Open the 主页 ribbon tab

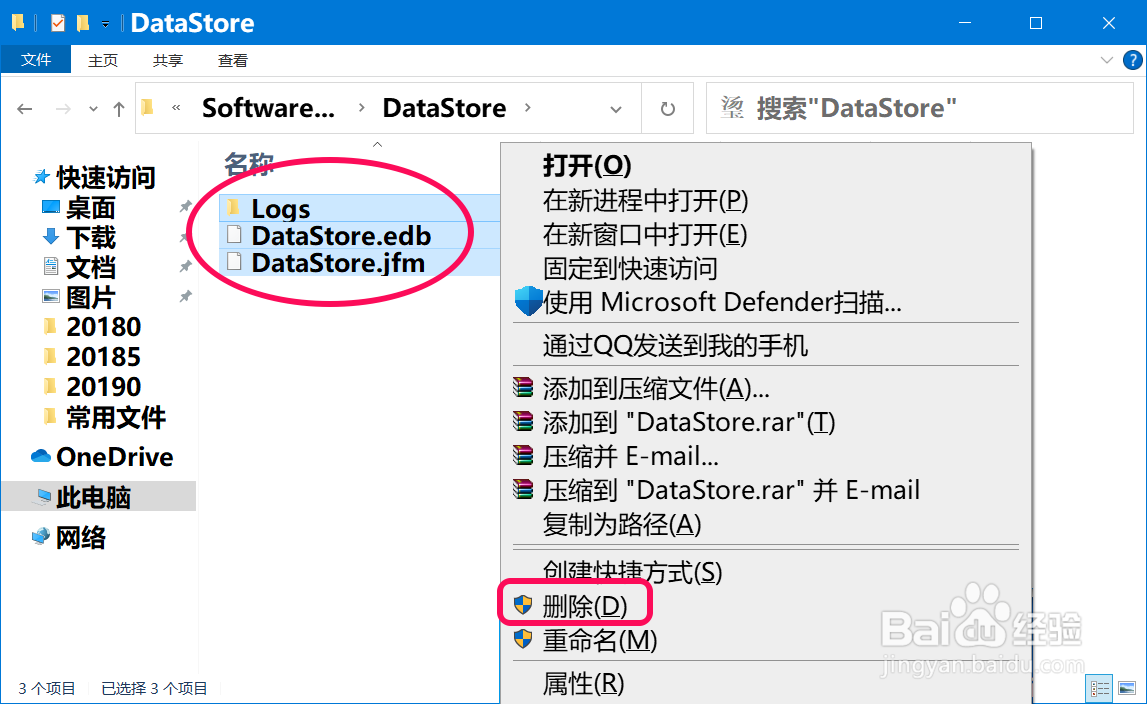(102, 60)
